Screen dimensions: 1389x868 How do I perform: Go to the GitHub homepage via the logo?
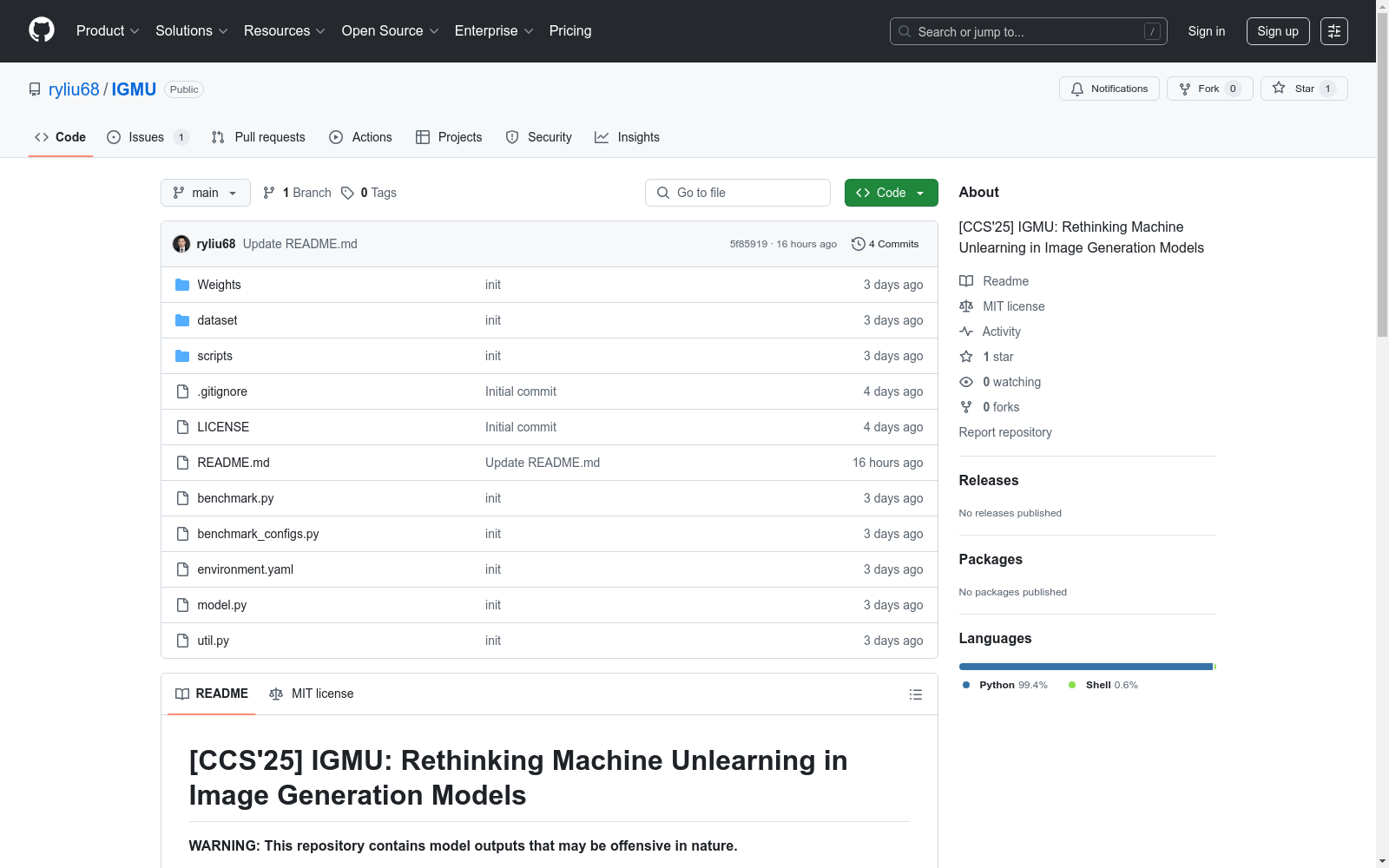[x=42, y=30]
